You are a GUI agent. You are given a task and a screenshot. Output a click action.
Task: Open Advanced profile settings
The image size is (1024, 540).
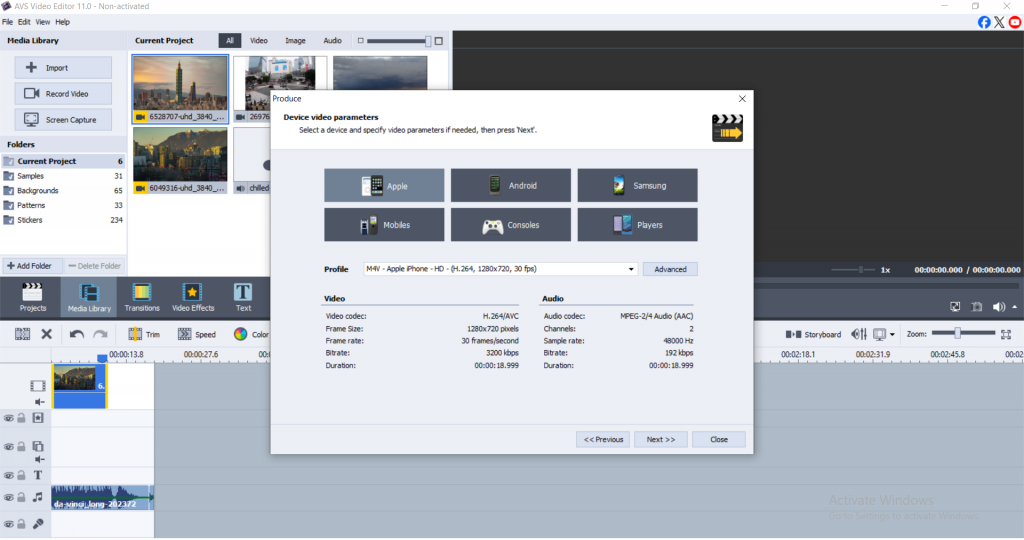[670, 269]
